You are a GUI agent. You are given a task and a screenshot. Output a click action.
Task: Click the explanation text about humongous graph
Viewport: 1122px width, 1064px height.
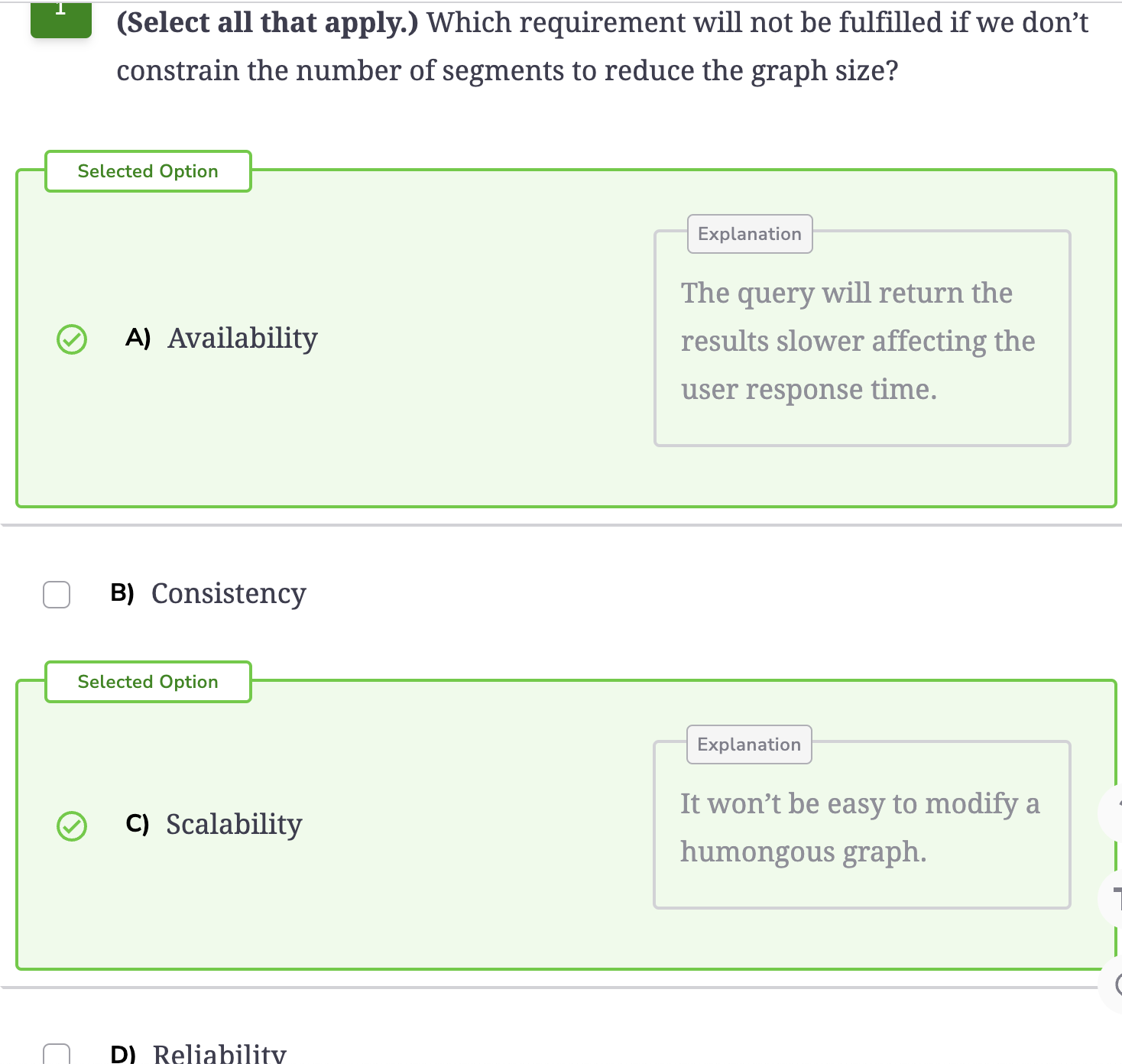pyautogui.click(x=860, y=827)
